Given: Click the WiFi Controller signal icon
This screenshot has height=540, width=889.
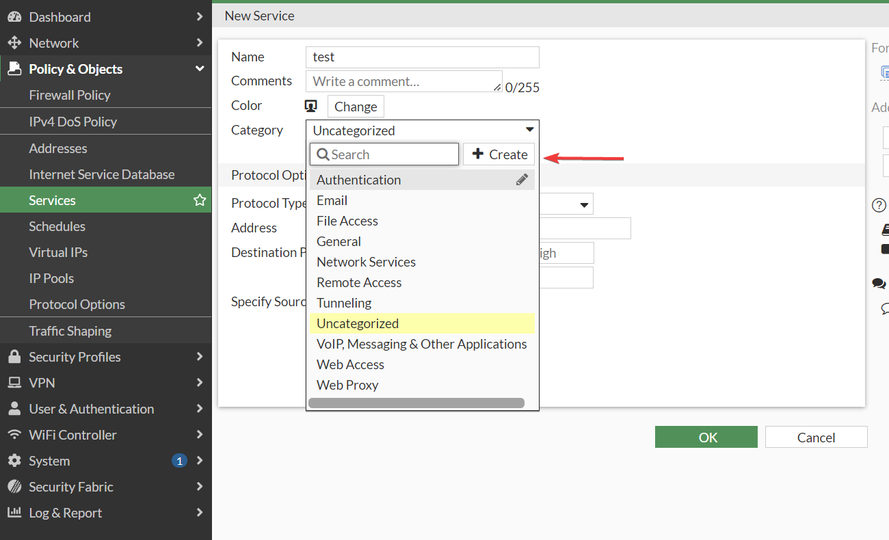Looking at the screenshot, I should point(14,435).
